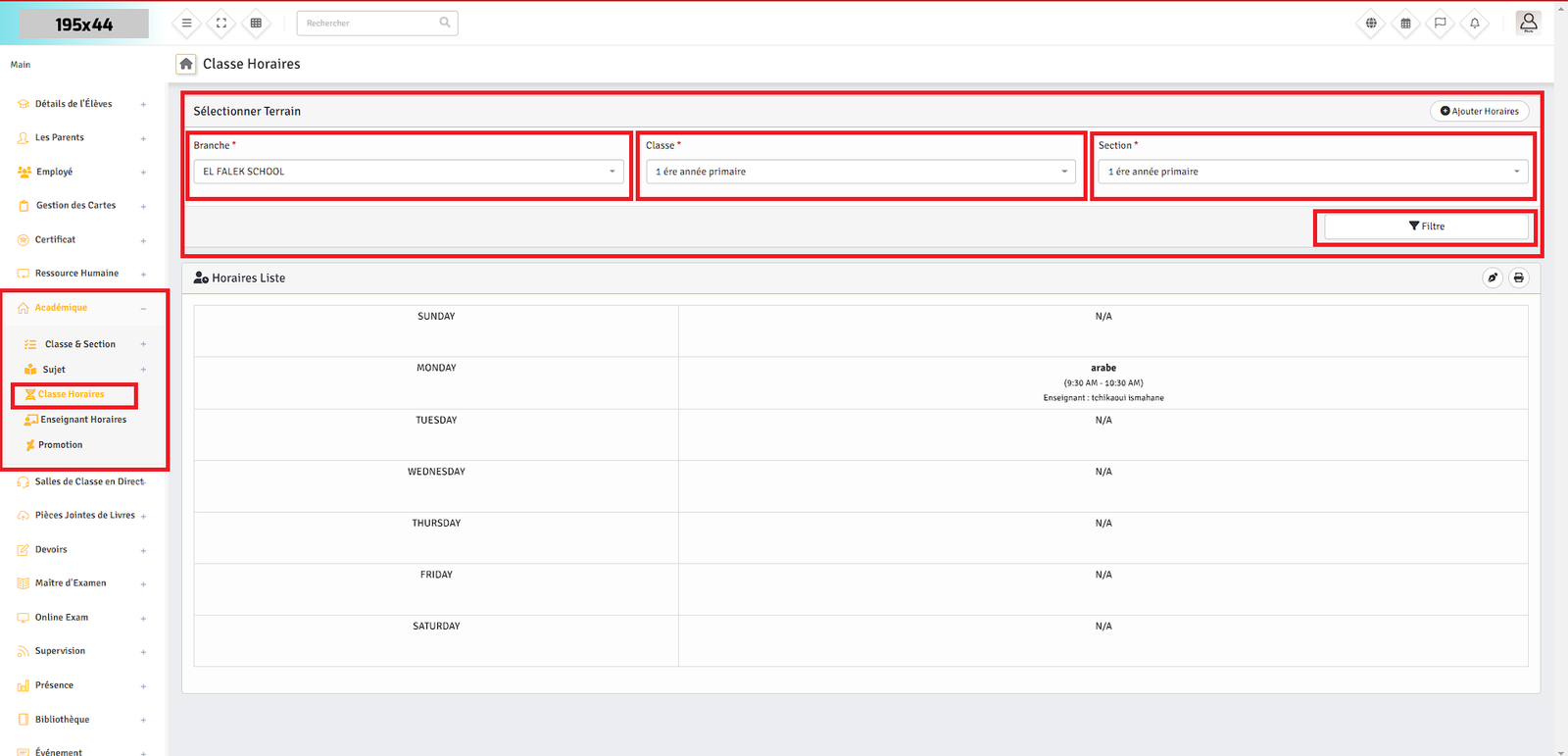Open the Classe dropdown
The image size is (1568, 756).
(x=860, y=172)
